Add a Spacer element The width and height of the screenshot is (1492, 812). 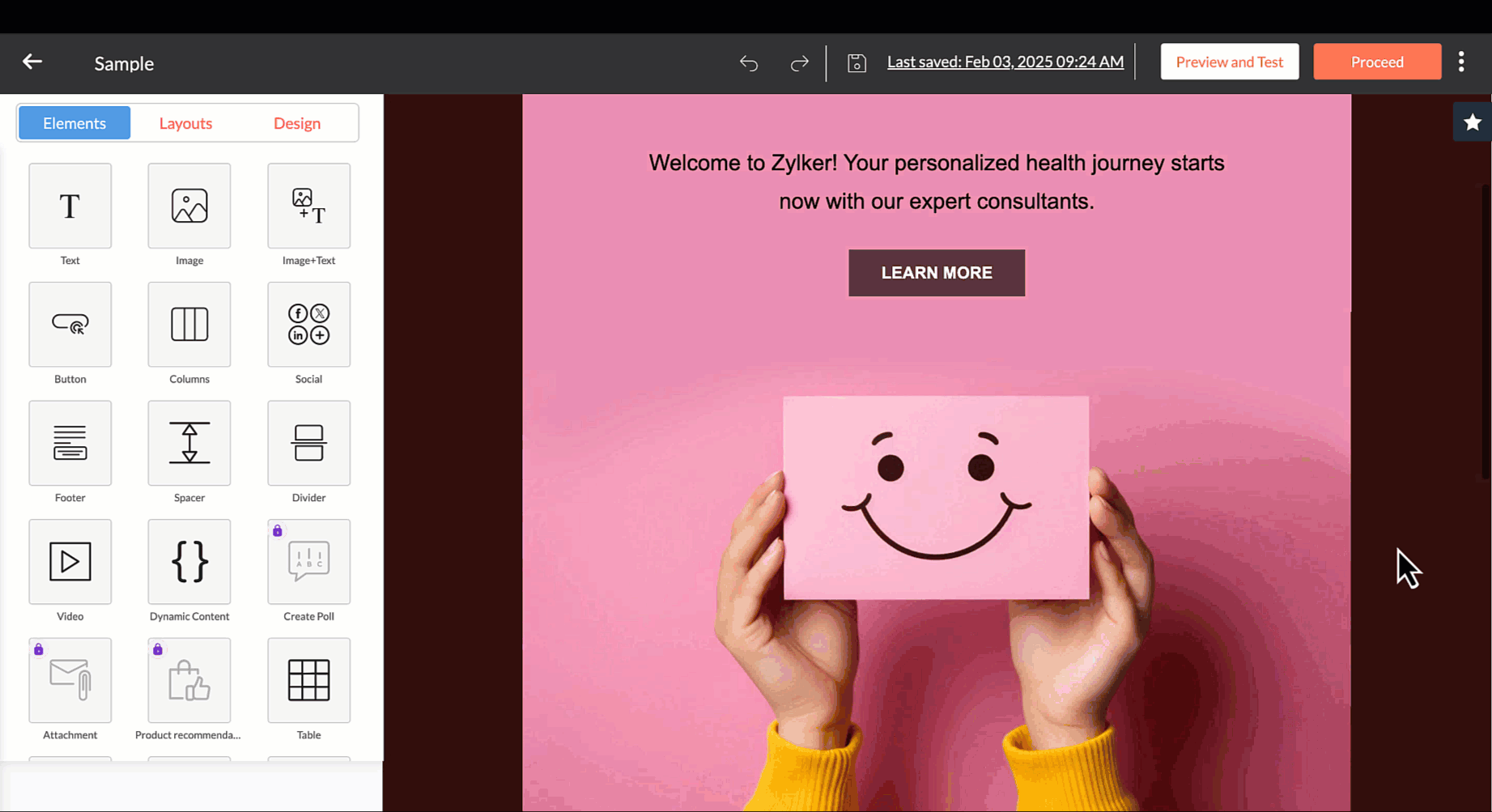(x=189, y=443)
